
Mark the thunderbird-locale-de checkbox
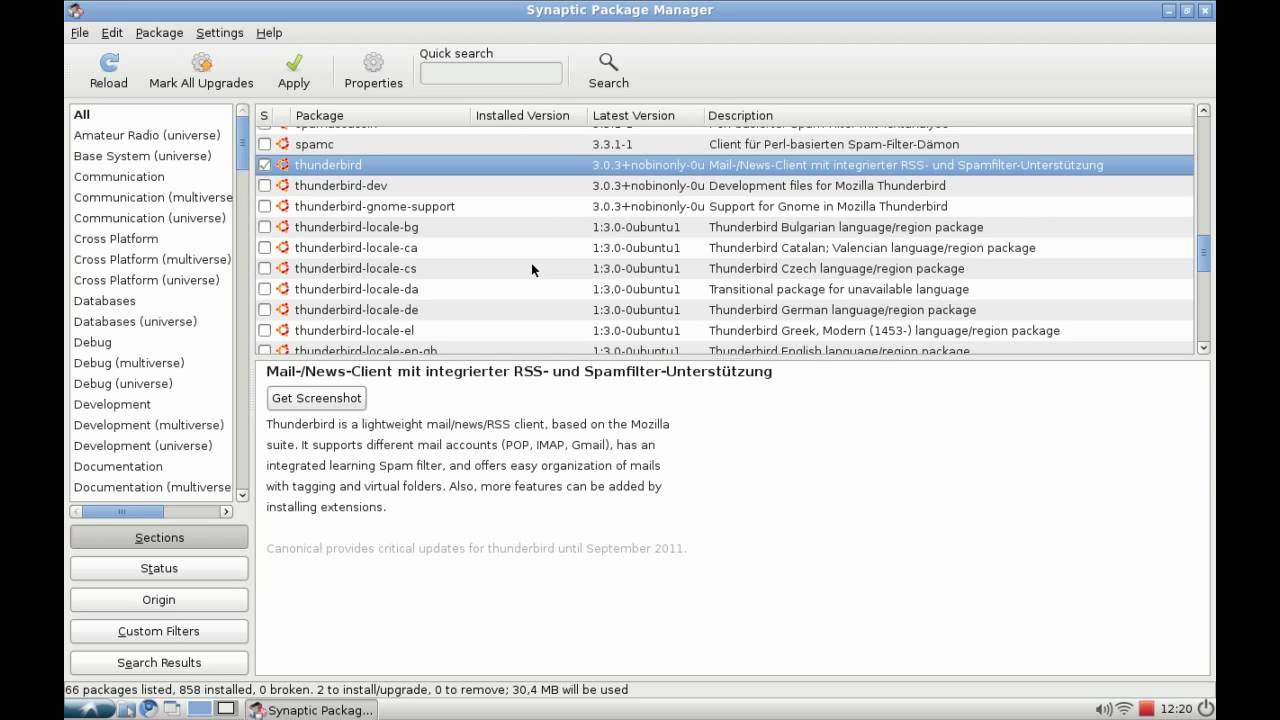264,310
